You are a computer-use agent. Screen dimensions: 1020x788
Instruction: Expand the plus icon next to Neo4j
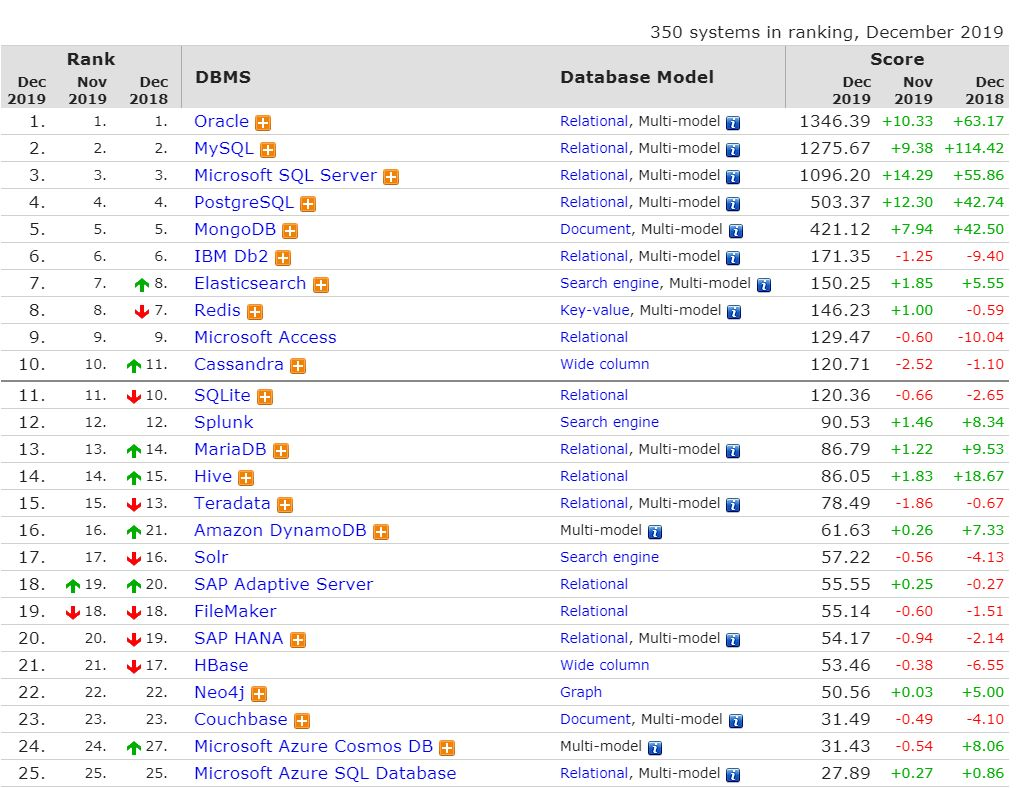click(x=259, y=694)
